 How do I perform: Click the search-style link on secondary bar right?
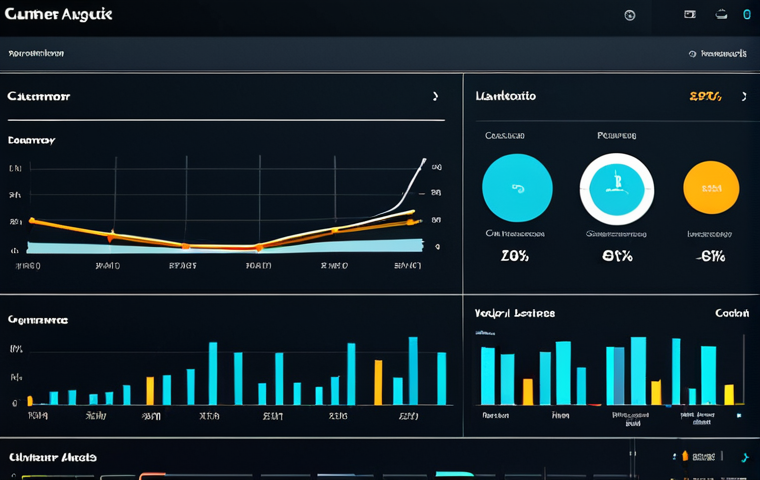pyautogui.click(x=719, y=53)
